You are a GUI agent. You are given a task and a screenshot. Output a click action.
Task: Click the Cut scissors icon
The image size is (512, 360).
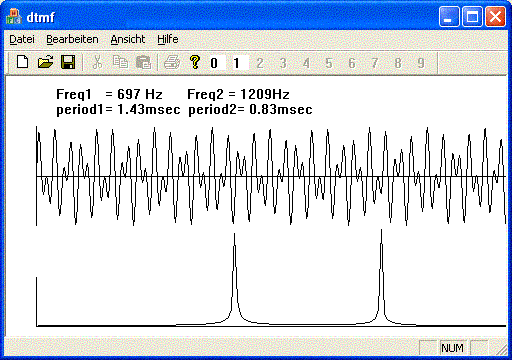coord(97,62)
